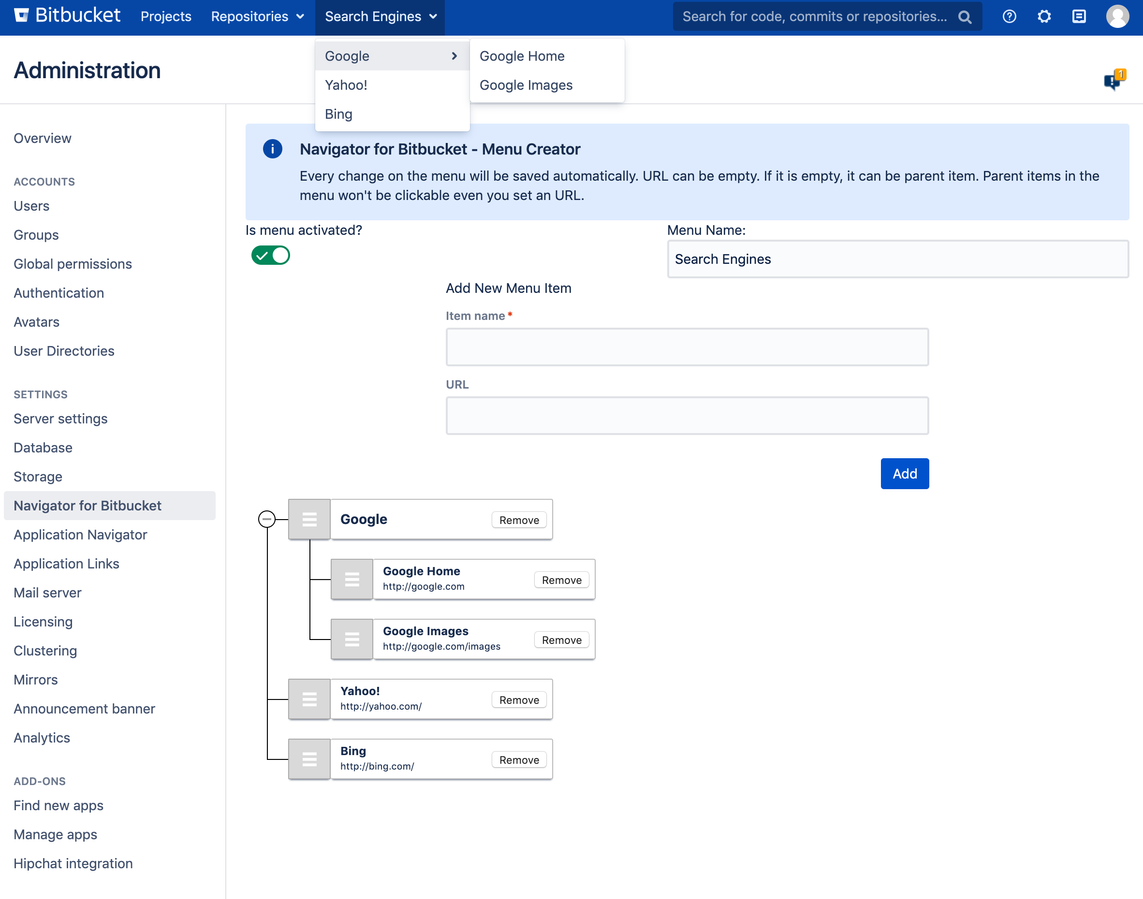This screenshot has height=899, width=1143.
Task: Click the info icon in the blue banner
Action: [x=273, y=149]
